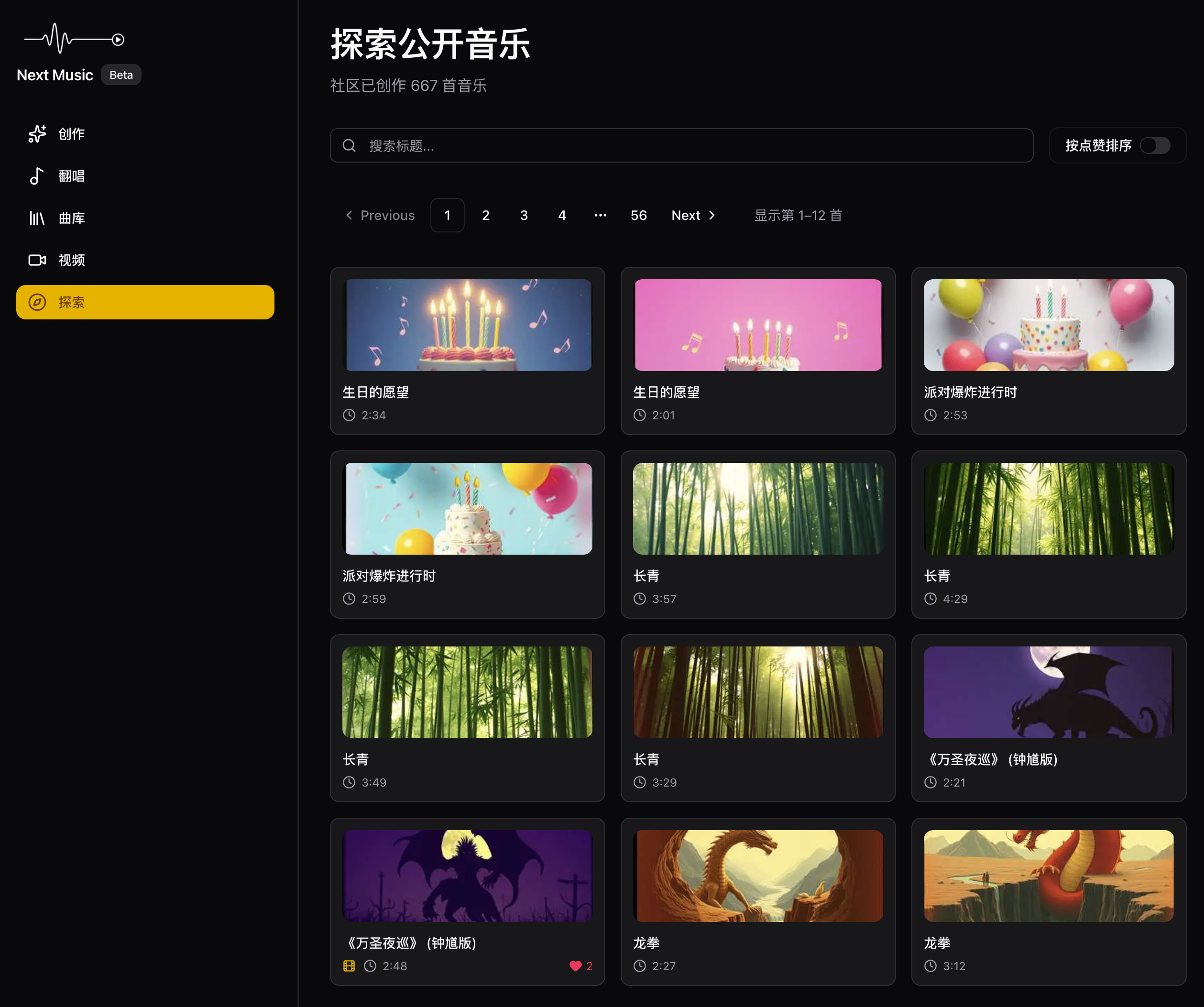
Task: Click the 搜索标题 search field
Action: pyautogui.click(x=682, y=146)
